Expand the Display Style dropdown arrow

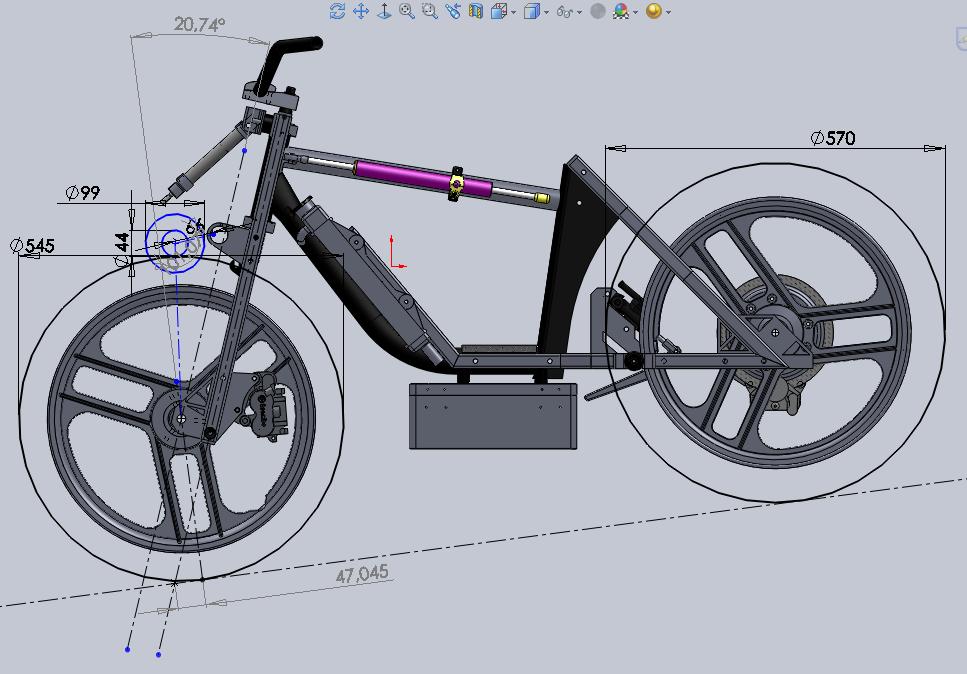pyautogui.click(x=547, y=13)
